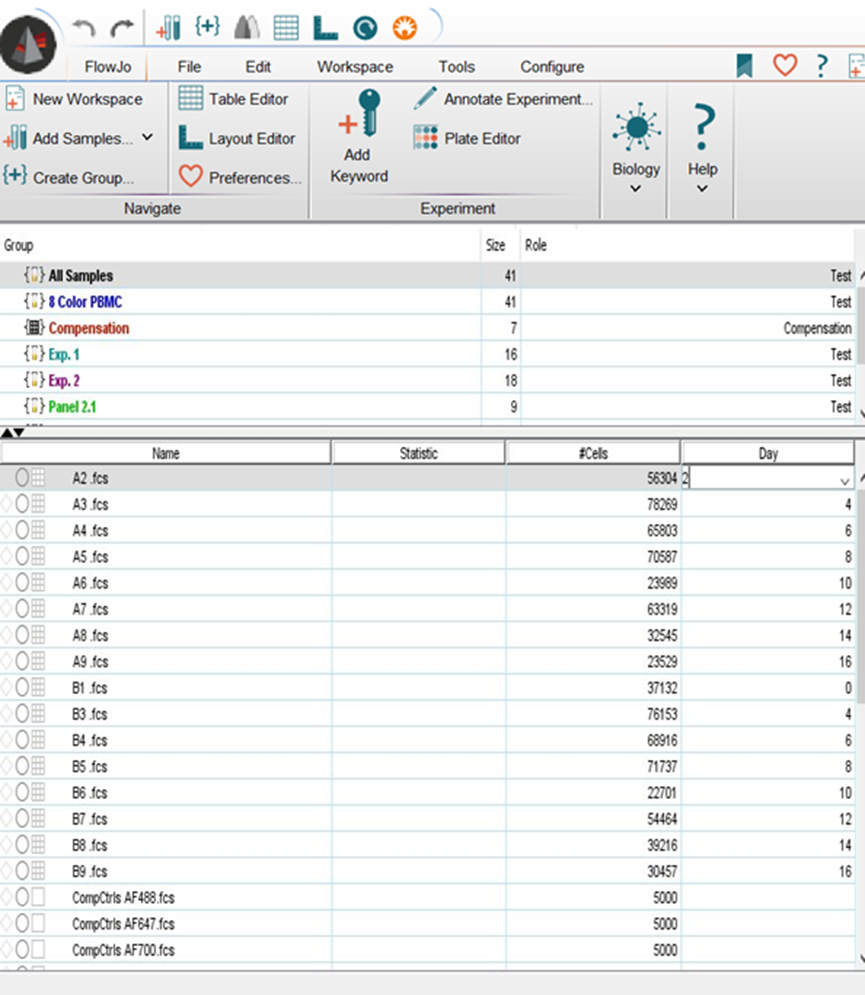Click the teal bookmark icon
The height and width of the screenshot is (995, 865).
[x=744, y=65]
